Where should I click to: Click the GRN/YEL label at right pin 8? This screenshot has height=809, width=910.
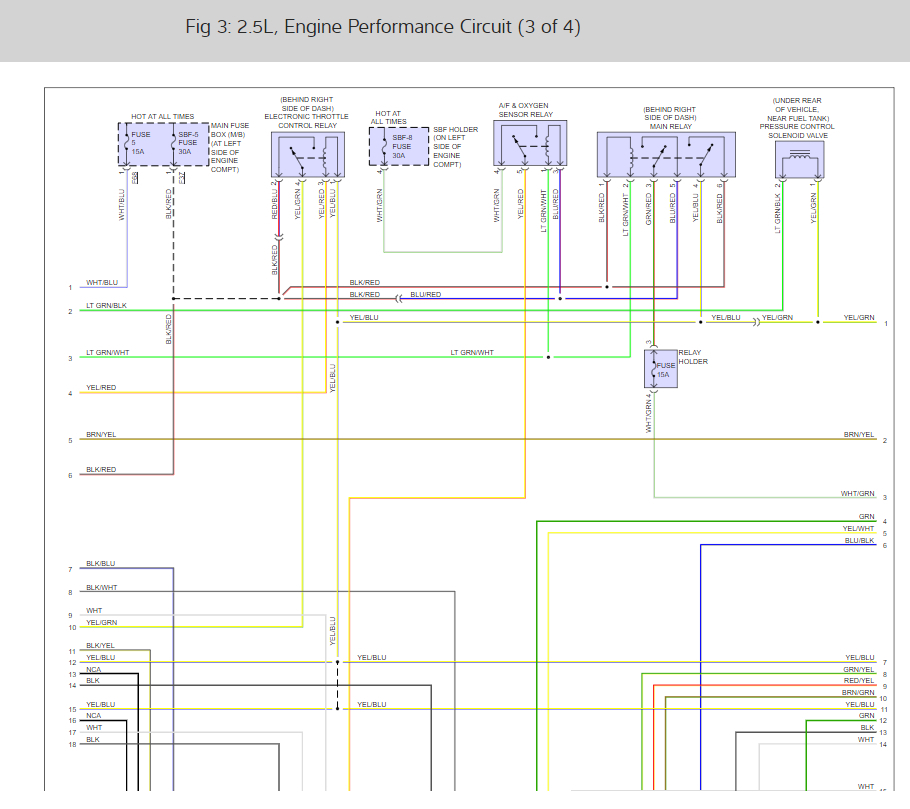[859, 669]
